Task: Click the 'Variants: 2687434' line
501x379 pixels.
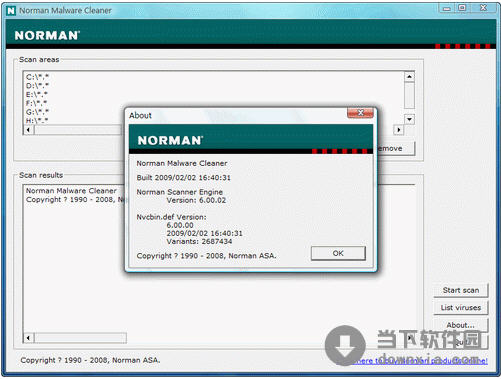Action: tap(199, 241)
